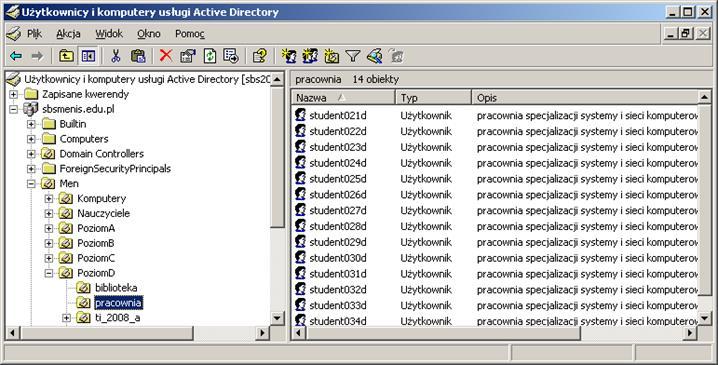Click the Back arrow toolbar icon
This screenshot has height=365, width=718.
tap(16, 56)
